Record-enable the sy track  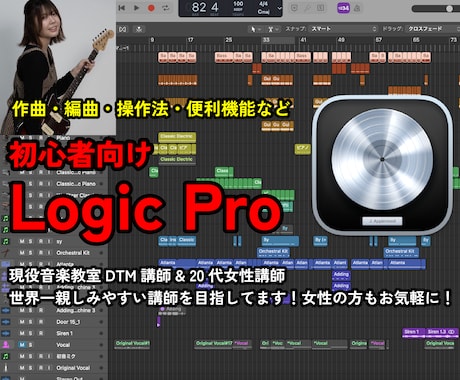[x=40, y=241]
